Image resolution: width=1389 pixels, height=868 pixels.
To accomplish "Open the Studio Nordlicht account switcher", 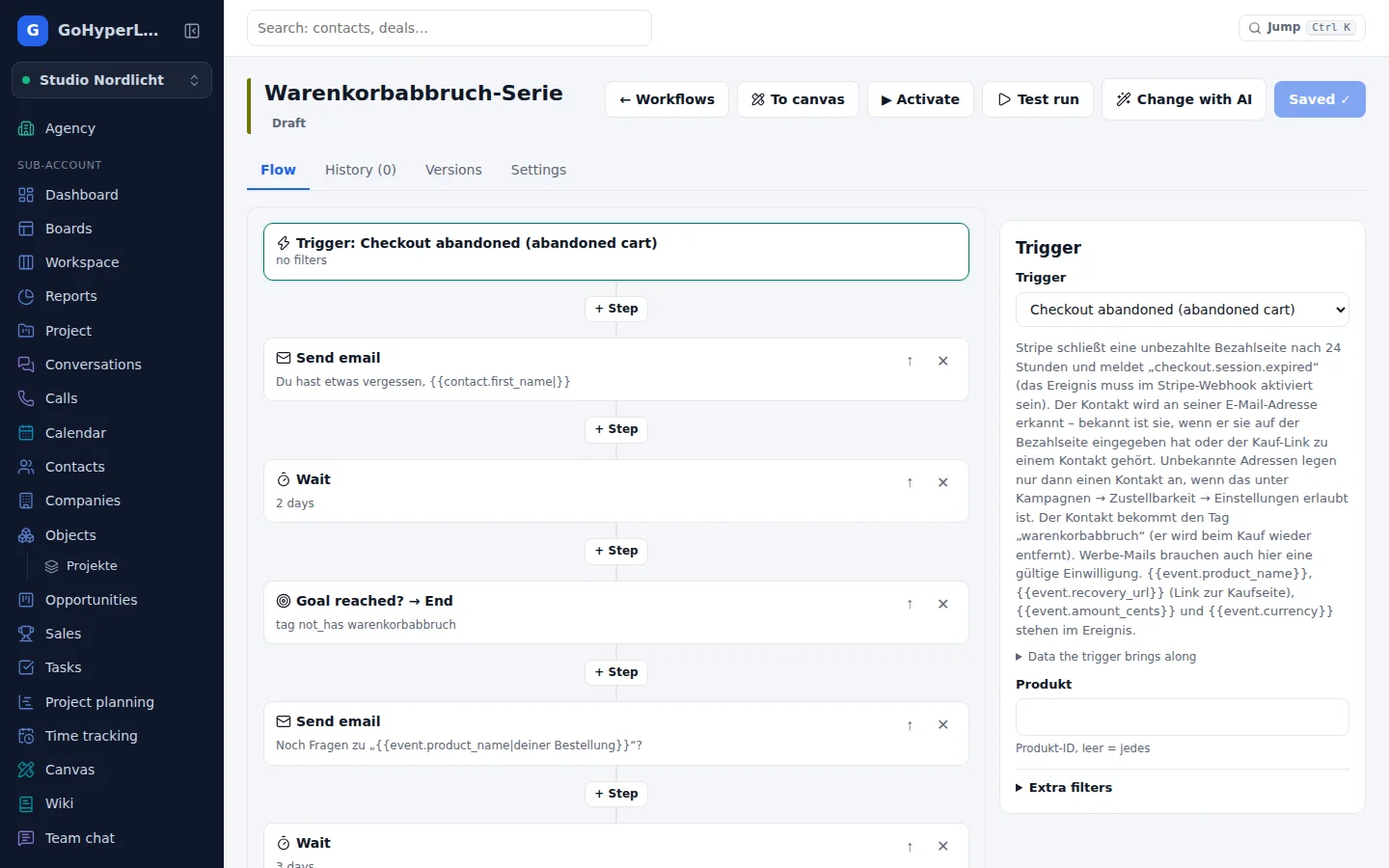I will pos(112,80).
